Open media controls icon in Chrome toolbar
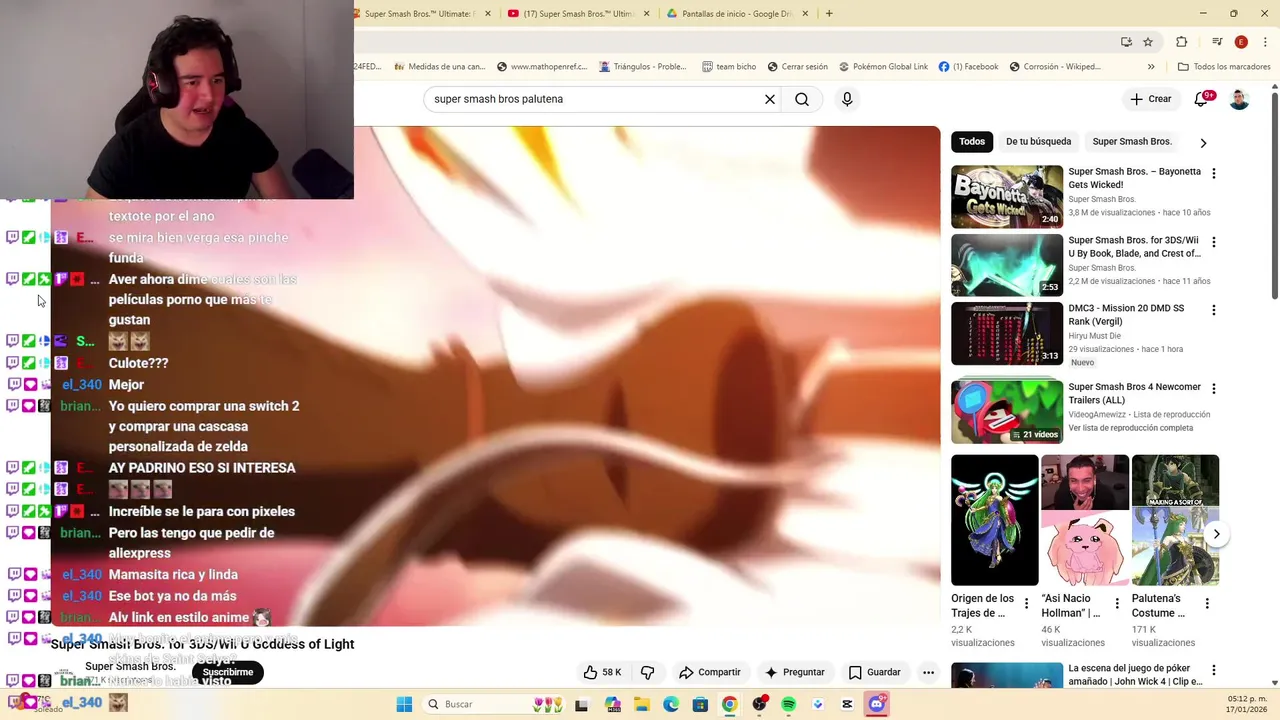This screenshot has height=720, width=1280. pos(1217,42)
